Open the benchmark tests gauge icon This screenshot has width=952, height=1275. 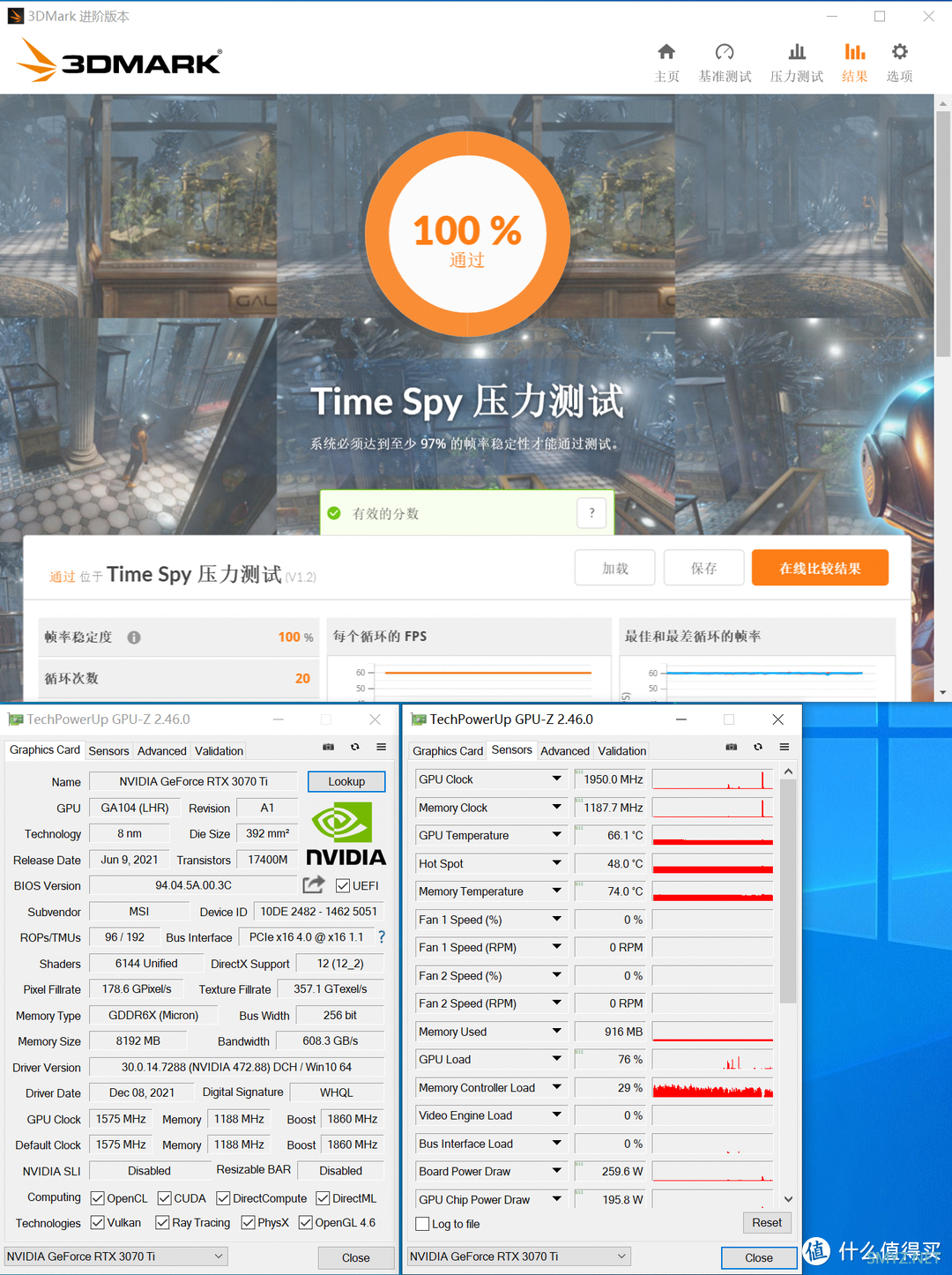(725, 52)
